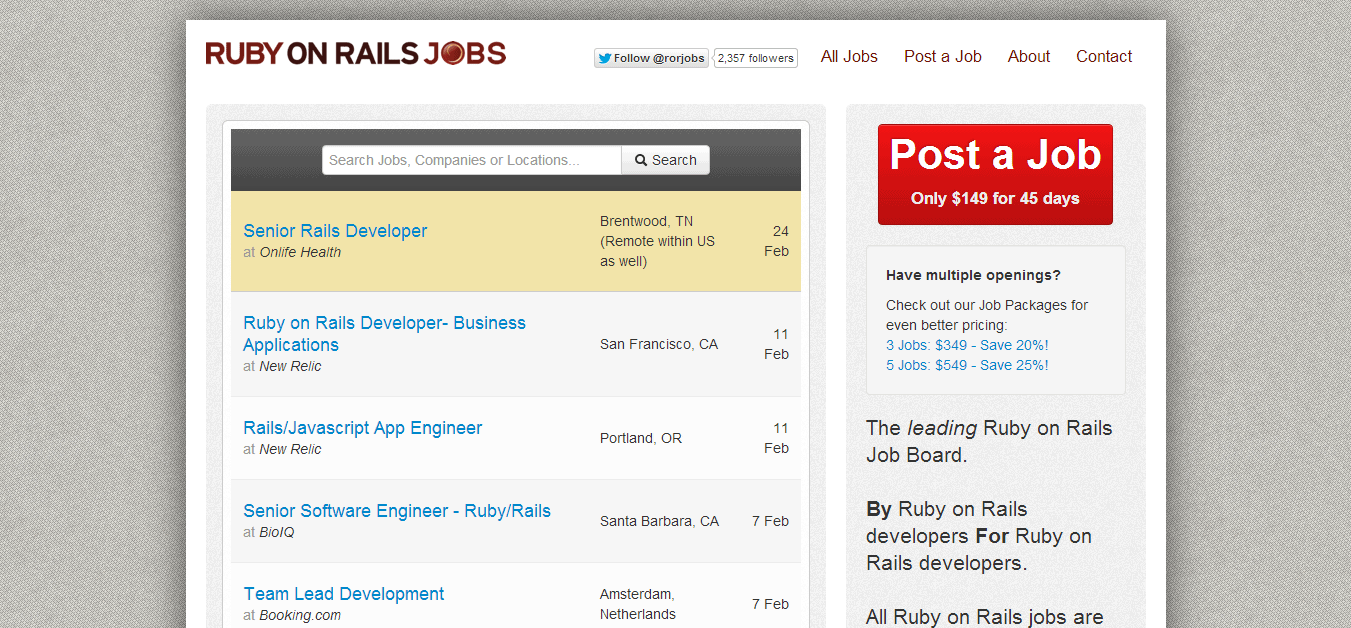Click the Have multiple openings? heading
Viewport: 1351px width, 628px height.
click(973, 275)
